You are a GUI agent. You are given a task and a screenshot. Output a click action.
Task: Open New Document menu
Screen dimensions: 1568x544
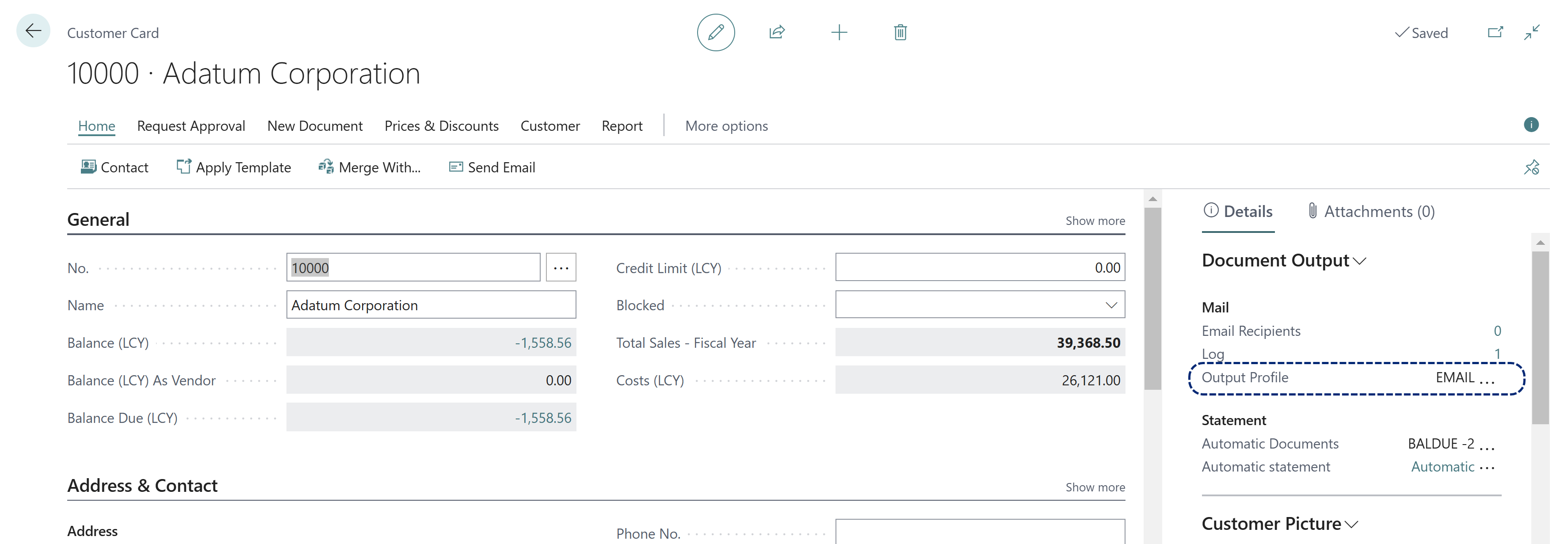[x=315, y=126]
